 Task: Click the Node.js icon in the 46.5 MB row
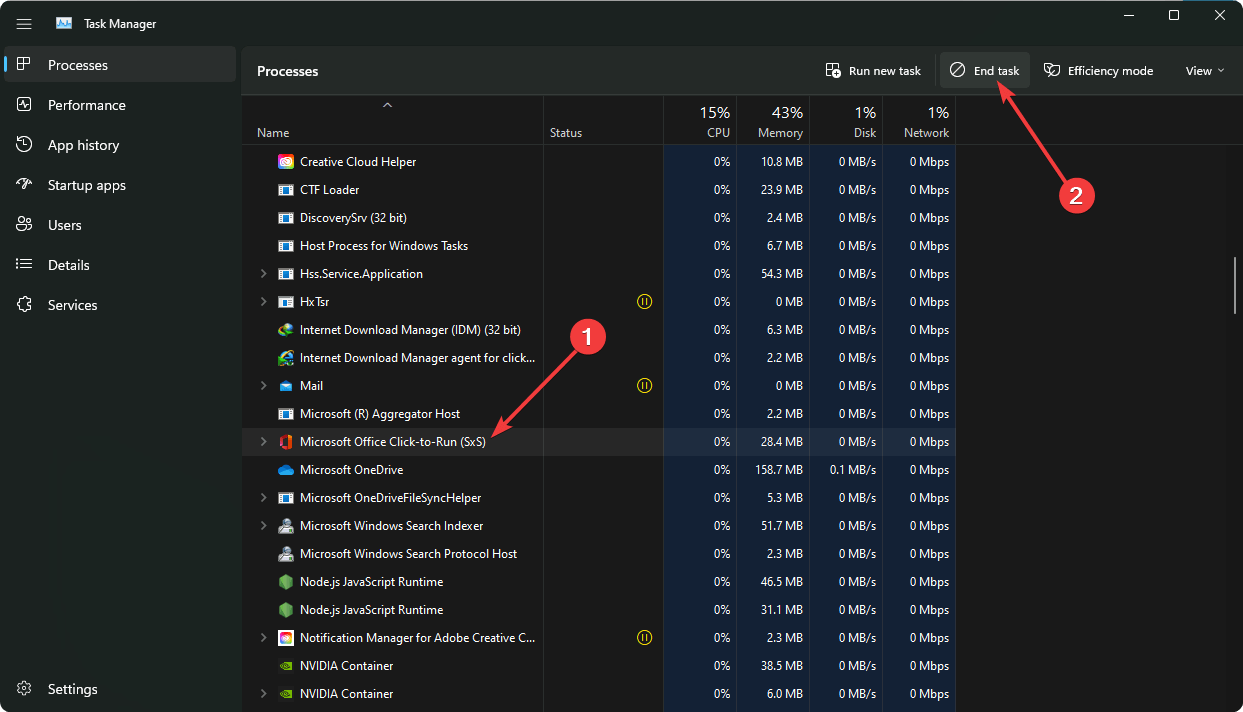(x=285, y=582)
